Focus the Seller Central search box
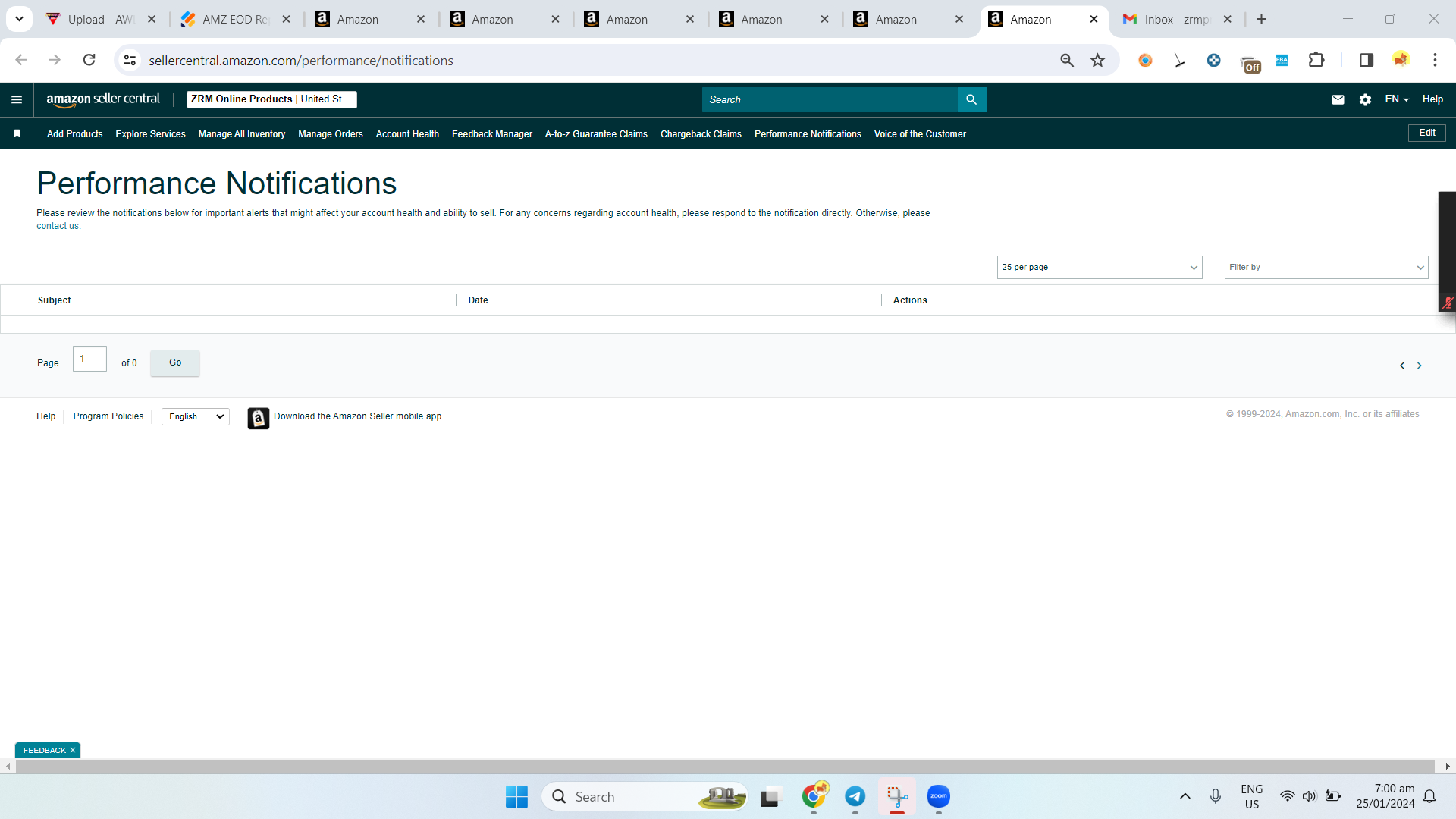The image size is (1456, 819). pyautogui.click(x=830, y=99)
